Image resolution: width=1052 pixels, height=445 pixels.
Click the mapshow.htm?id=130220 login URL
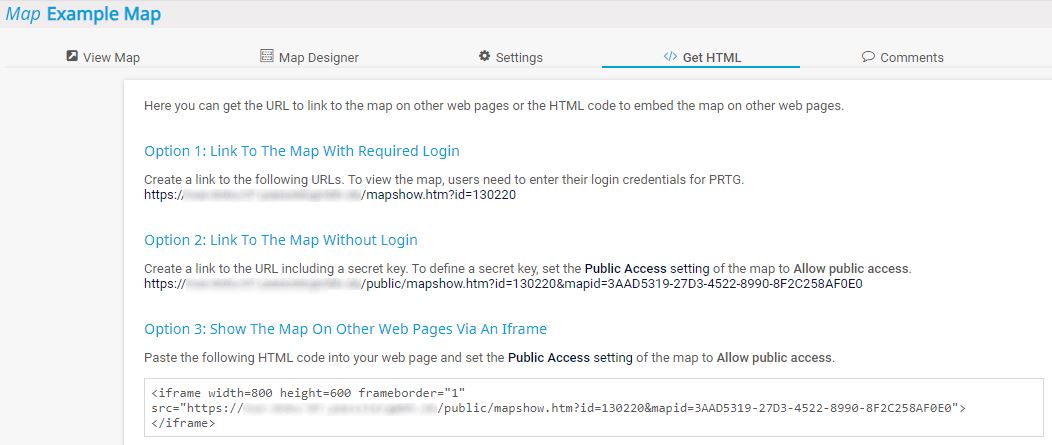click(x=330, y=195)
